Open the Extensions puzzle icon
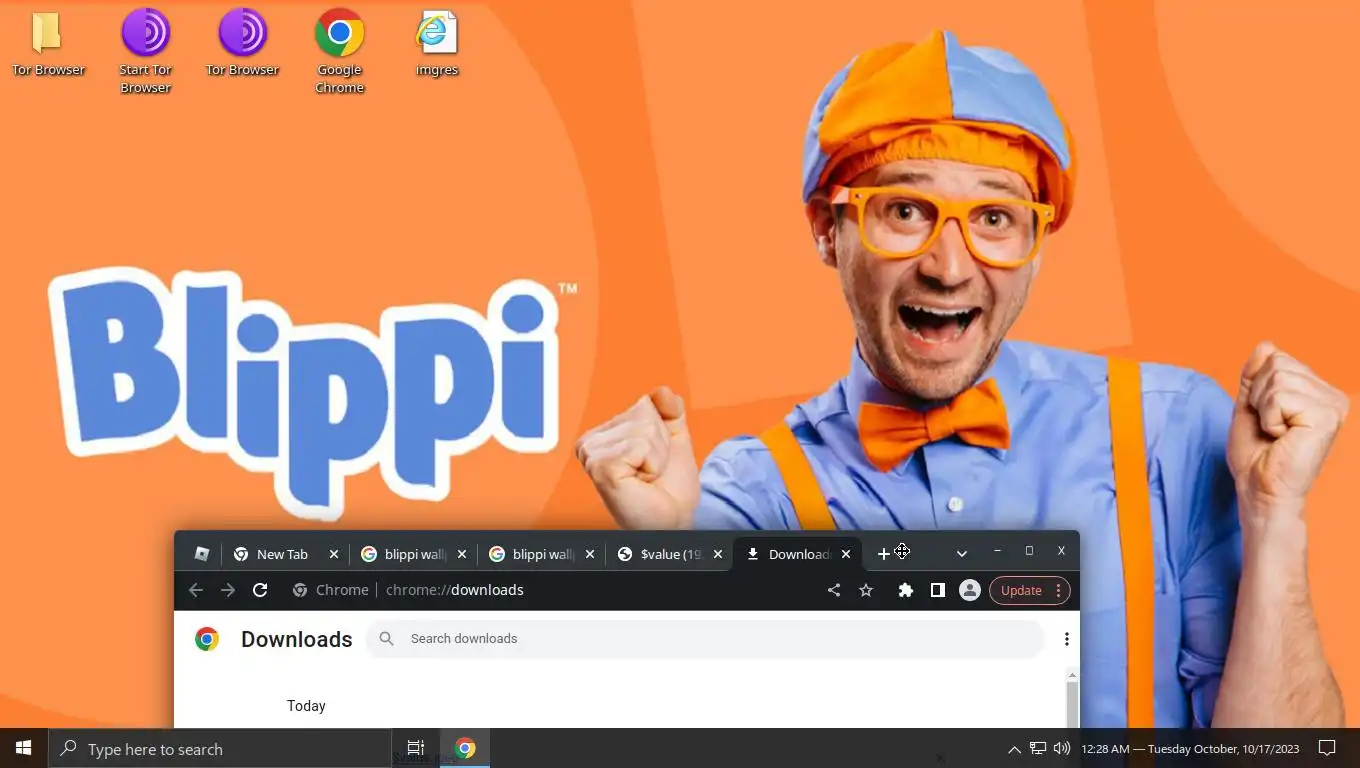This screenshot has width=1360, height=768. coord(906,590)
